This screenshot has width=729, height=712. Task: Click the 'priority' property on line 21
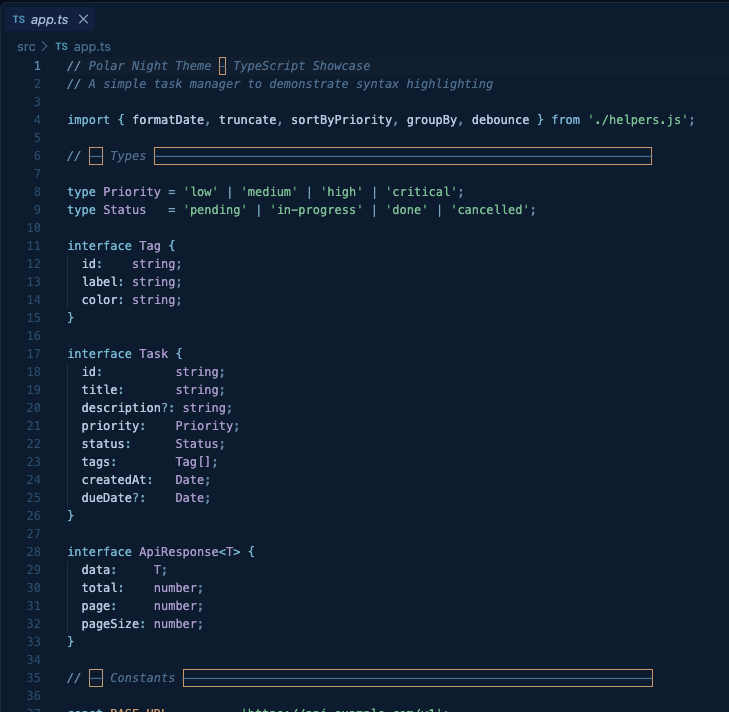110,426
